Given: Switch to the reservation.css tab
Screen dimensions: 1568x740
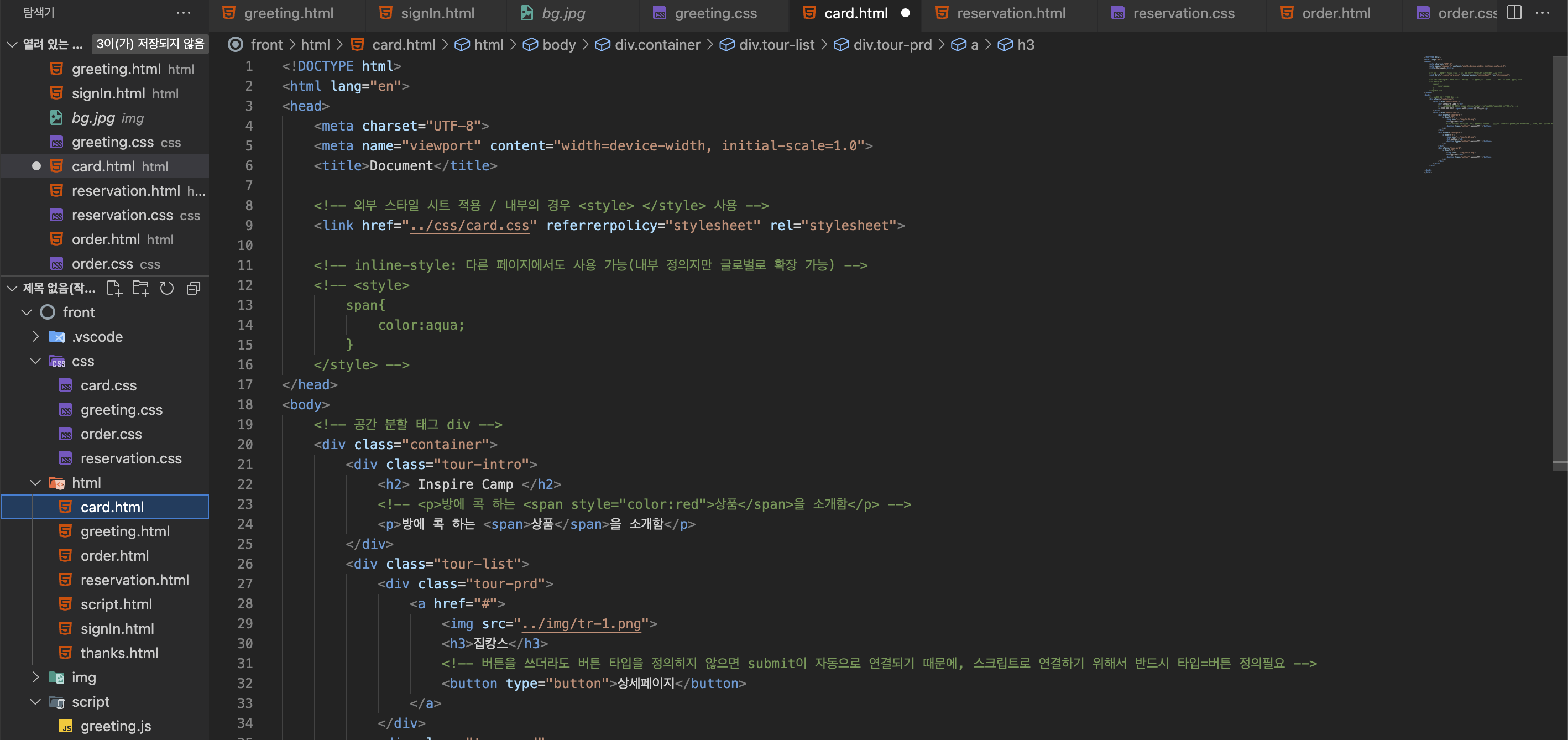Looking at the screenshot, I should [x=1183, y=13].
